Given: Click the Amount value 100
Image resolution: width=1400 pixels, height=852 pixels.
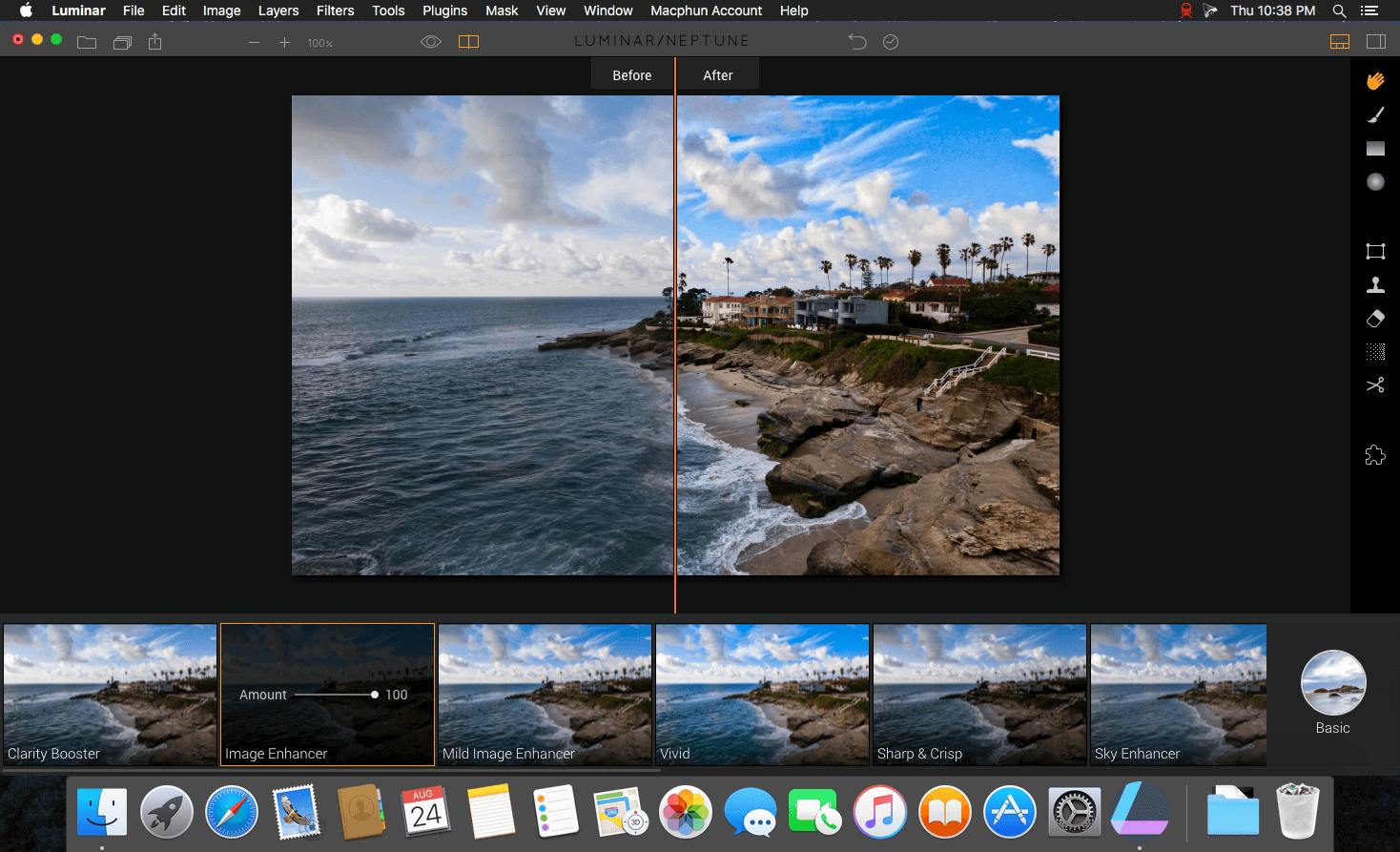Looking at the screenshot, I should pyautogui.click(x=397, y=695).
